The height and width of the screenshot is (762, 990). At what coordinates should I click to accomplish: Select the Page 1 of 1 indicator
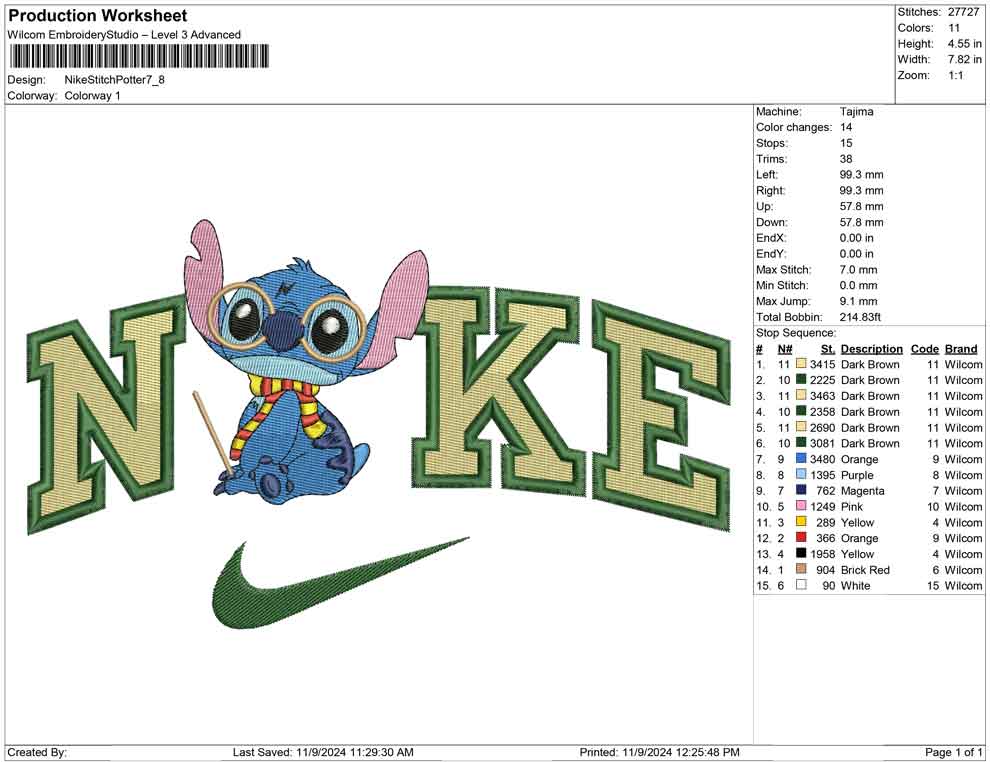point(953,752)
